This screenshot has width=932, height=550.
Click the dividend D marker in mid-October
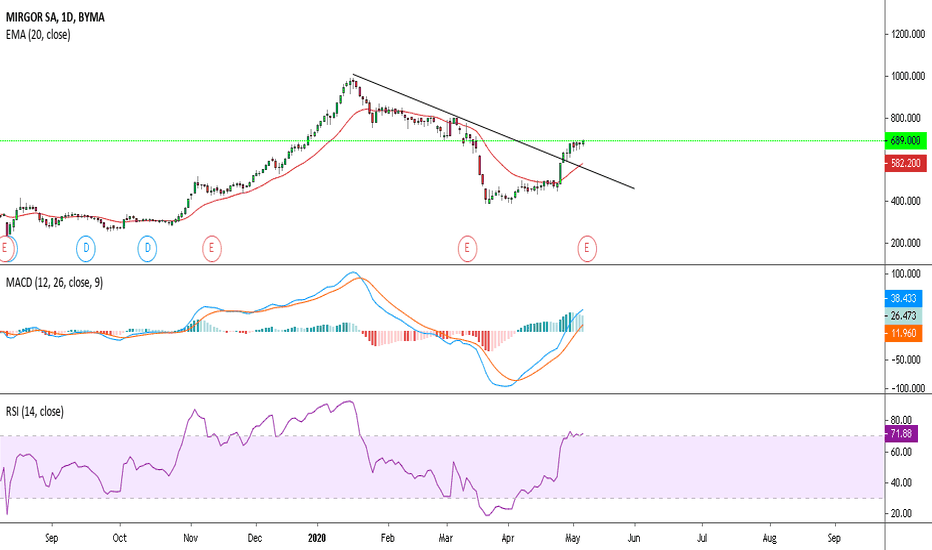coord(147,248)
